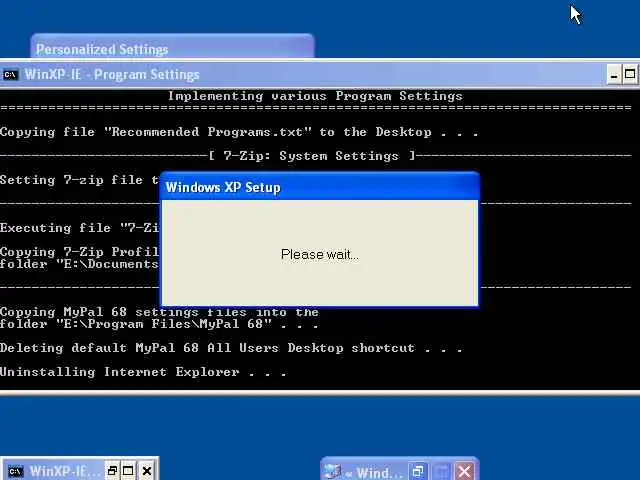
Task: Click the minimized WinXP-IE console icon at bottom
Action: 16,471
